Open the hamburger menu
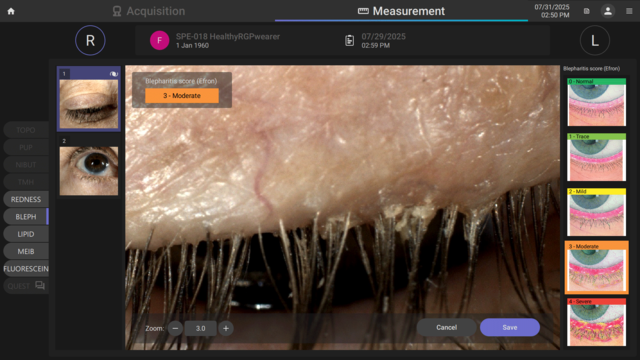The height and width of the screenshot is (360, 640). pyautogui.click(x=629, y=11)
